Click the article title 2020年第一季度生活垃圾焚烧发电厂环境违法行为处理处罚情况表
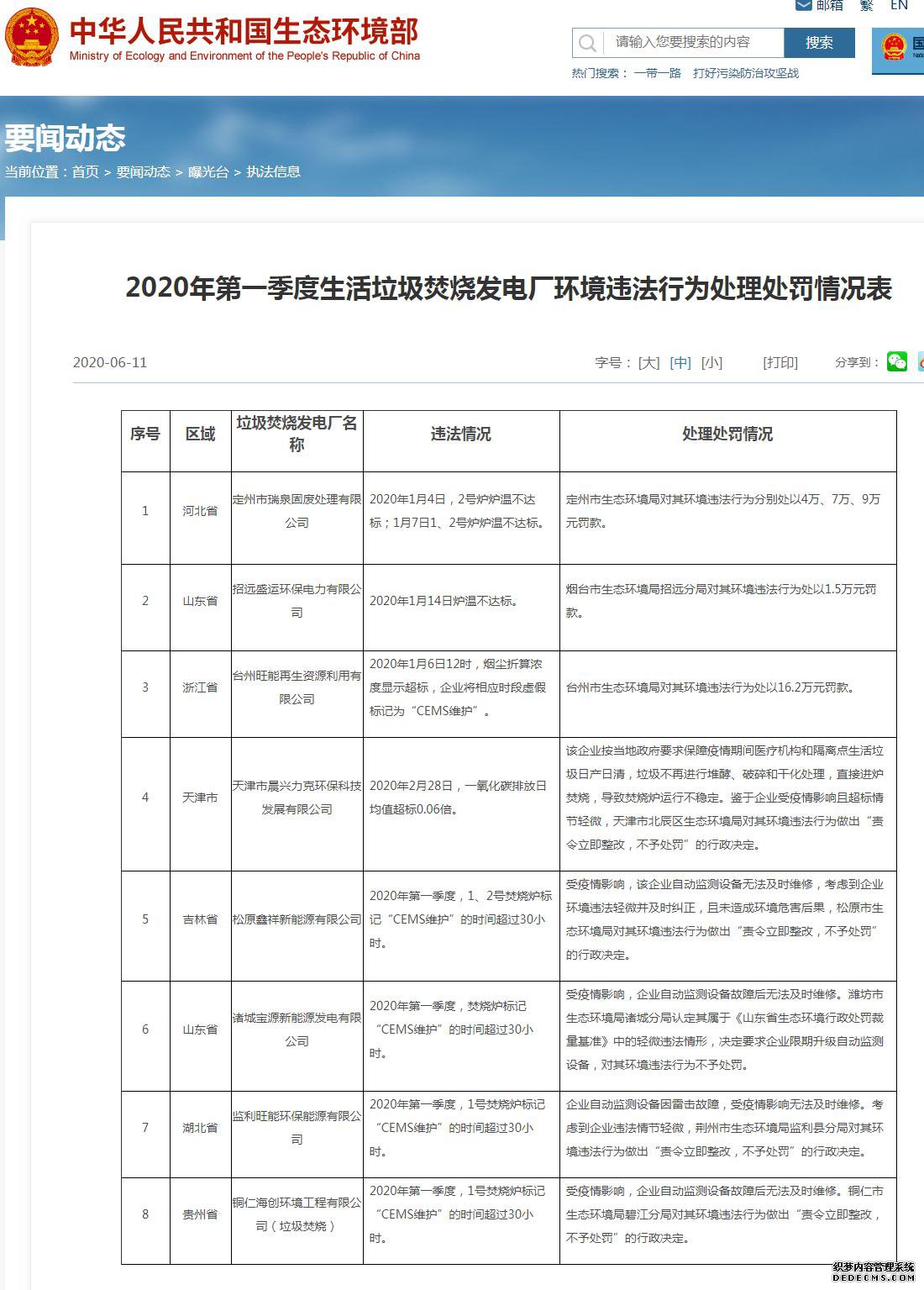Viewport: 924px width, 1290px height. point(508,288)
